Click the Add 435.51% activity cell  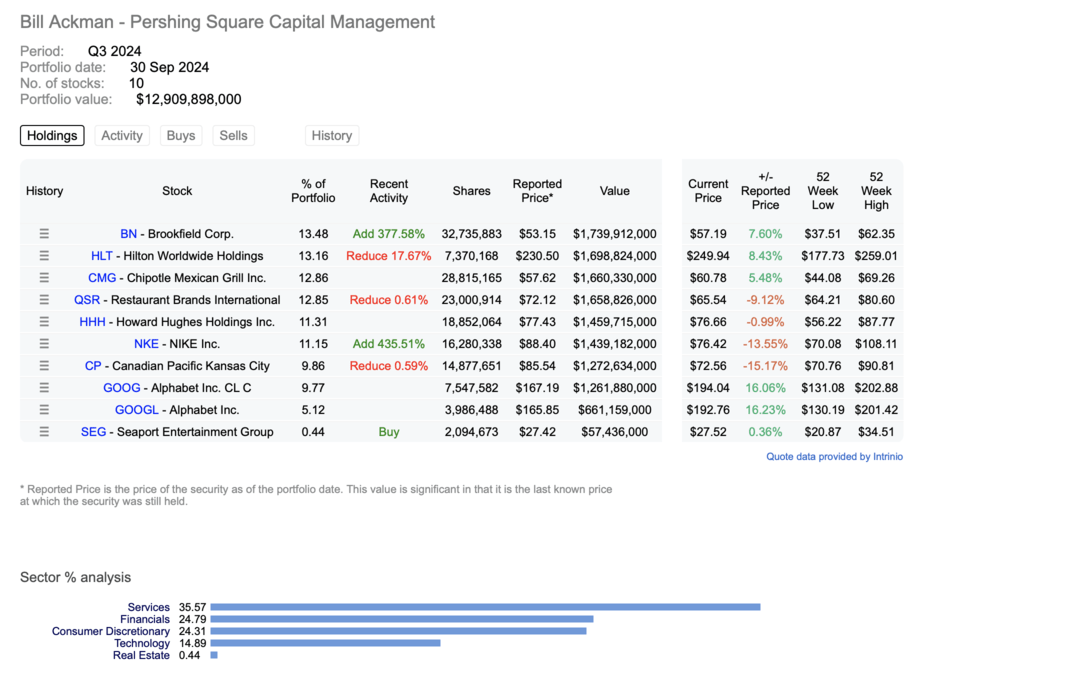pos(389,343)
